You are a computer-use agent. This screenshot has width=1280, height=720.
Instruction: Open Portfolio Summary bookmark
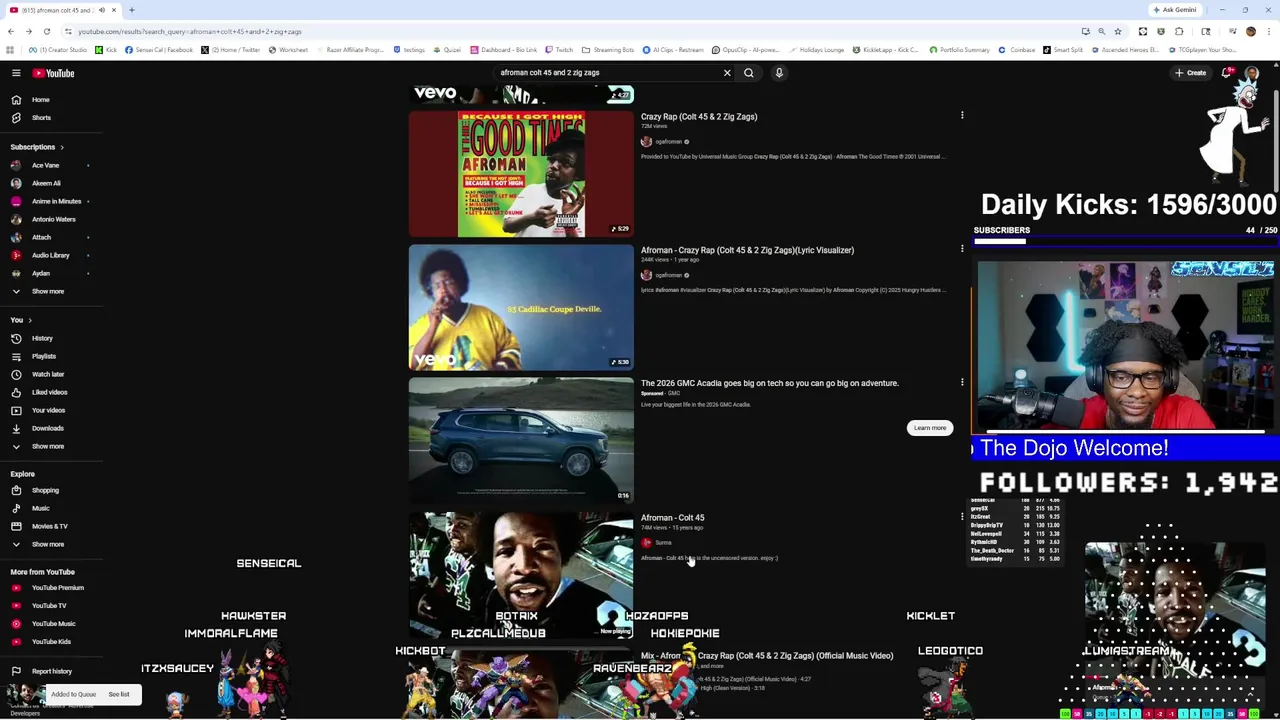coord(959,50)
